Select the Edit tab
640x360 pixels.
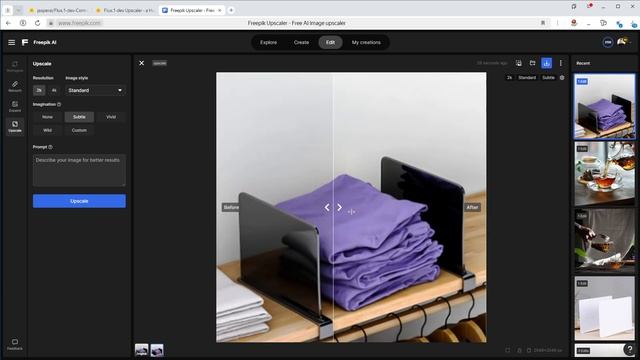click(x=330, y=42)
